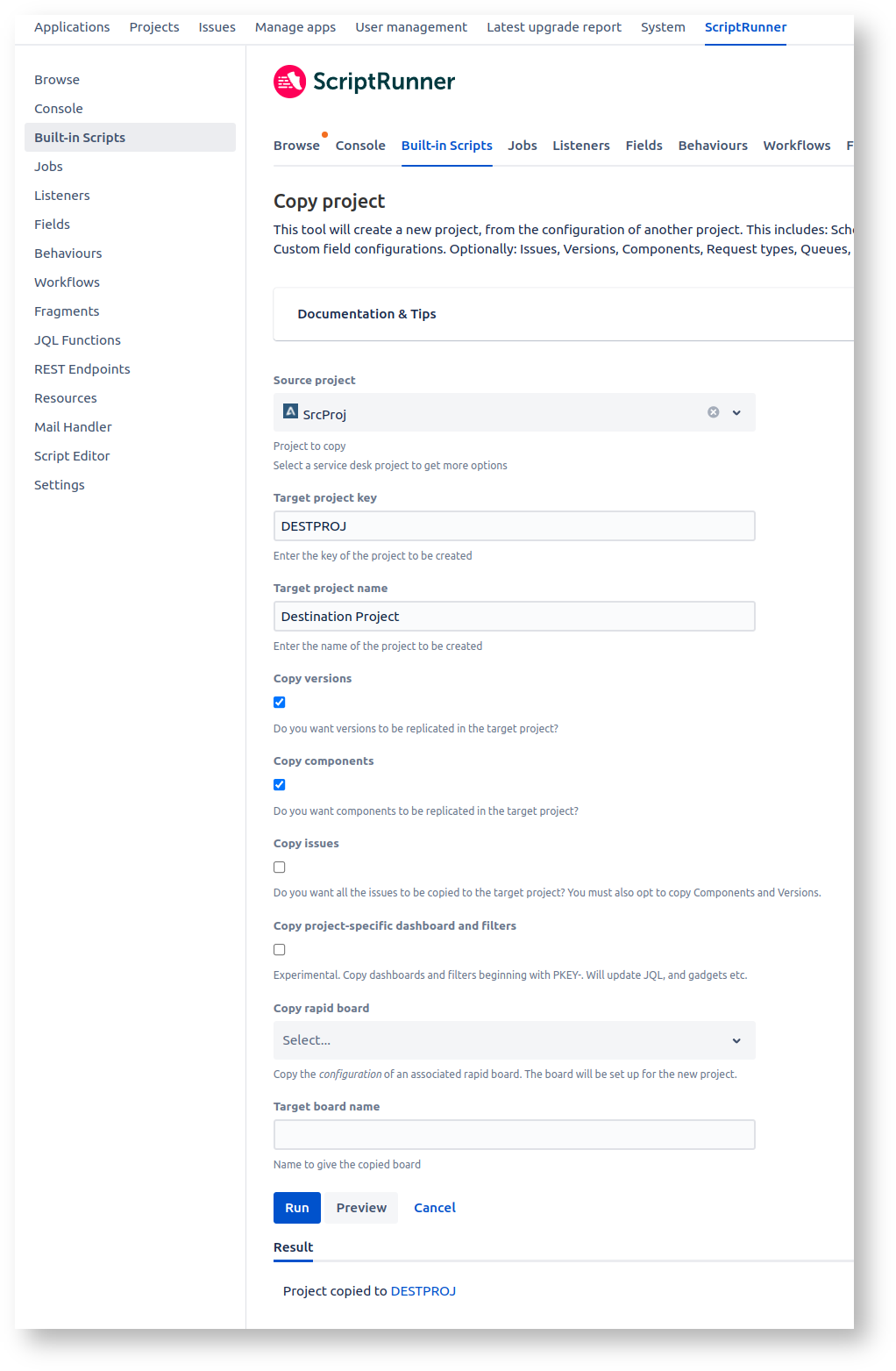Viewport: 896px width, 1371px height.
Task: Clear the SrcProj source project selection
Action: tap(714, 412)
